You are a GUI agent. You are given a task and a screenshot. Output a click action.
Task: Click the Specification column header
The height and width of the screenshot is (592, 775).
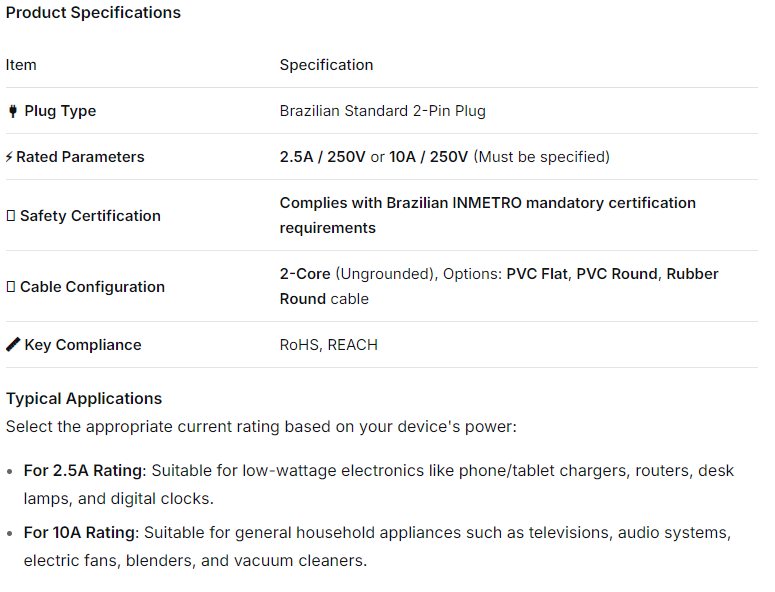pos(326,65)
